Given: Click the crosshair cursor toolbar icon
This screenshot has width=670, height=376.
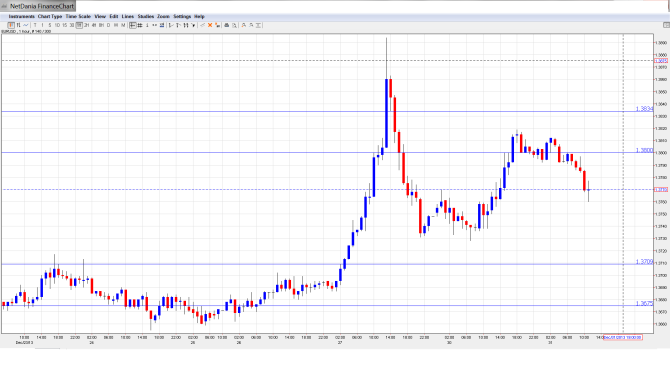Looking at the screenshot, I should point(132,25).
